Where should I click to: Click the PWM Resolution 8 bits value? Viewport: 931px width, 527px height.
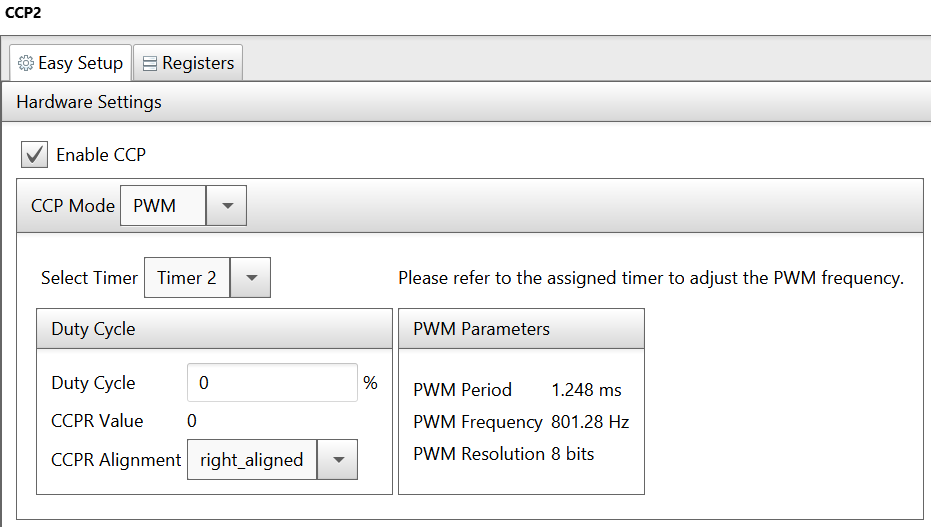pos(573,454)
